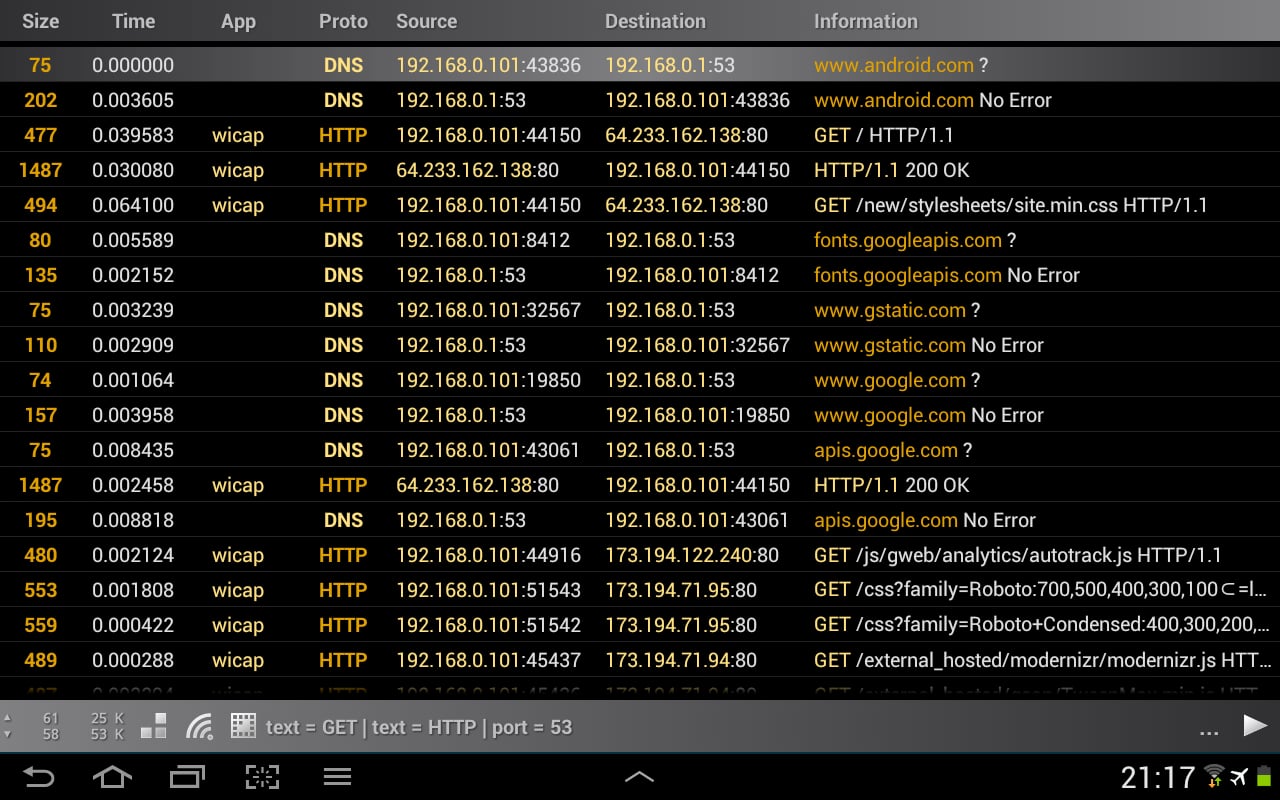Select the apis.google.com No Error row
Image resolution: width=1280 pixels, height=800 pixels.
click(640, 520)
